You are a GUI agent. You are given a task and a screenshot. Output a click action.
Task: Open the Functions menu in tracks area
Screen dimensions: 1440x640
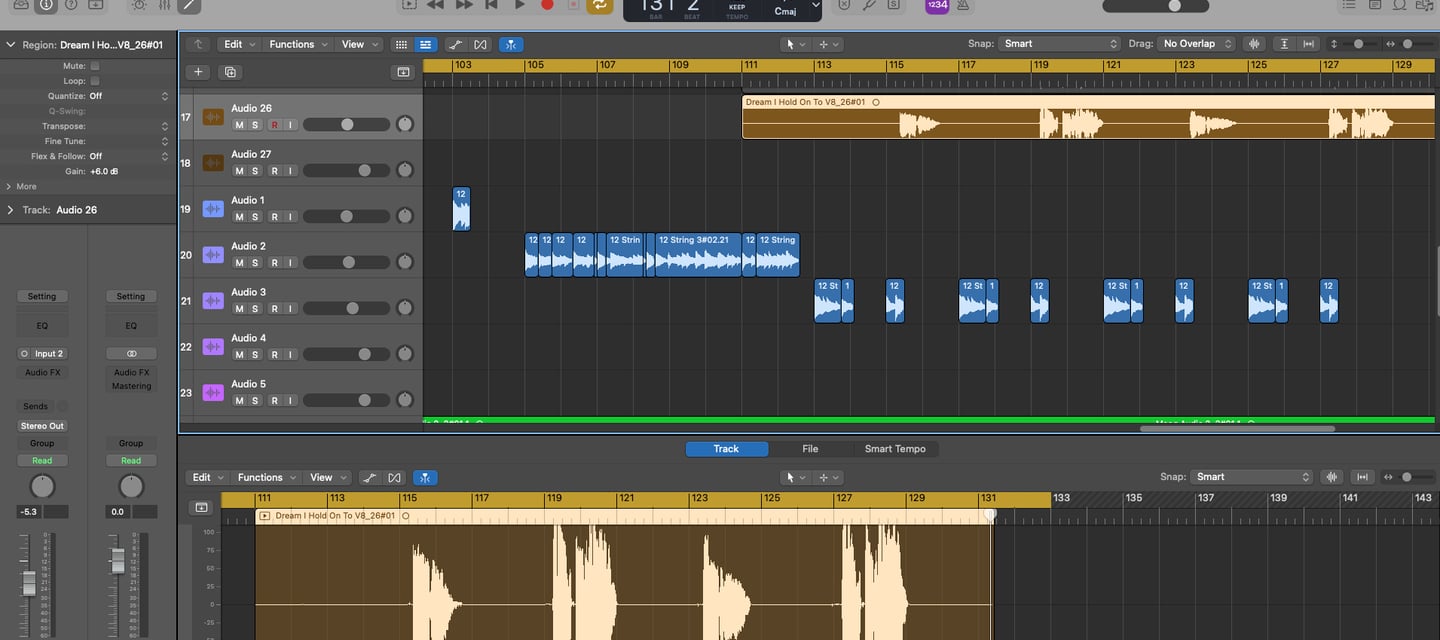point(297,44)
